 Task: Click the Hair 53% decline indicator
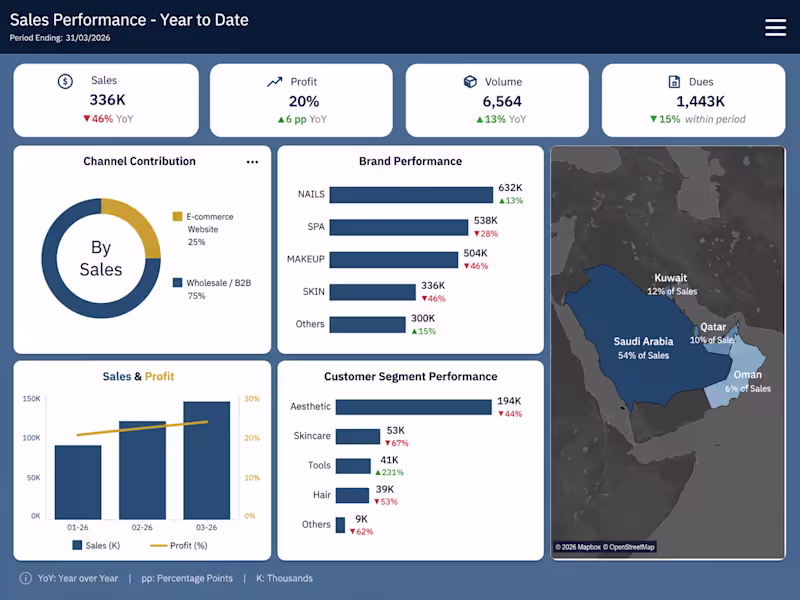pyautogui.click(x=386, y=502)
